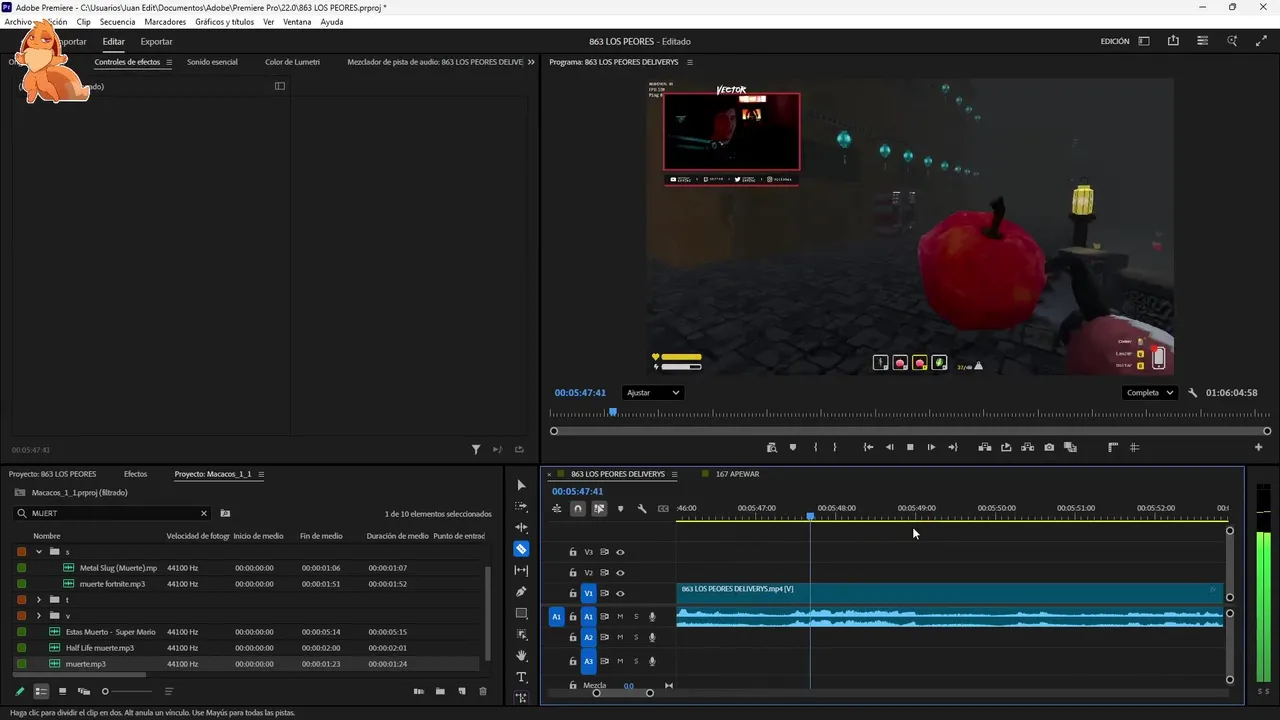Image resolution: width=1280 pixels, height=720 pixels.
Task: Open the Program monitor wrench settings
Action: click(x=1192, y=393)
